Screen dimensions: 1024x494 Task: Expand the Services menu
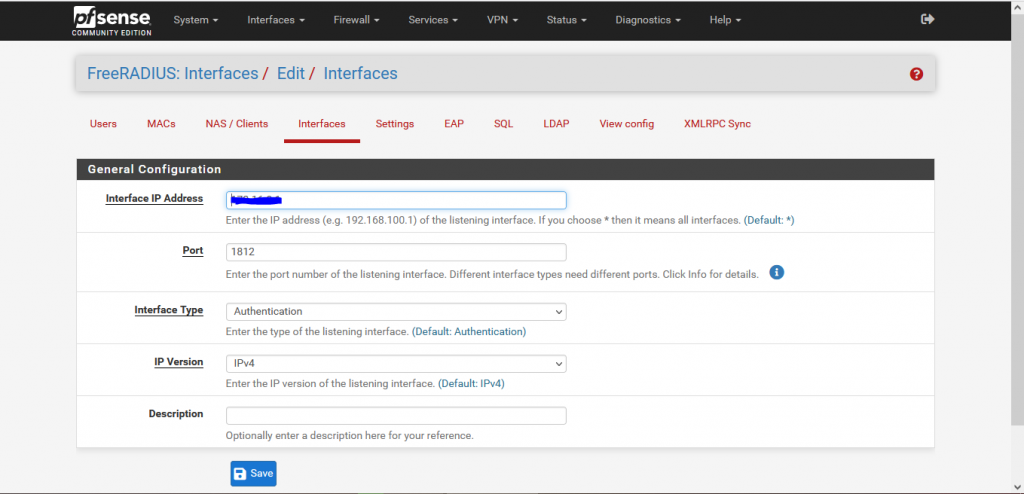(x=433, y=20)
